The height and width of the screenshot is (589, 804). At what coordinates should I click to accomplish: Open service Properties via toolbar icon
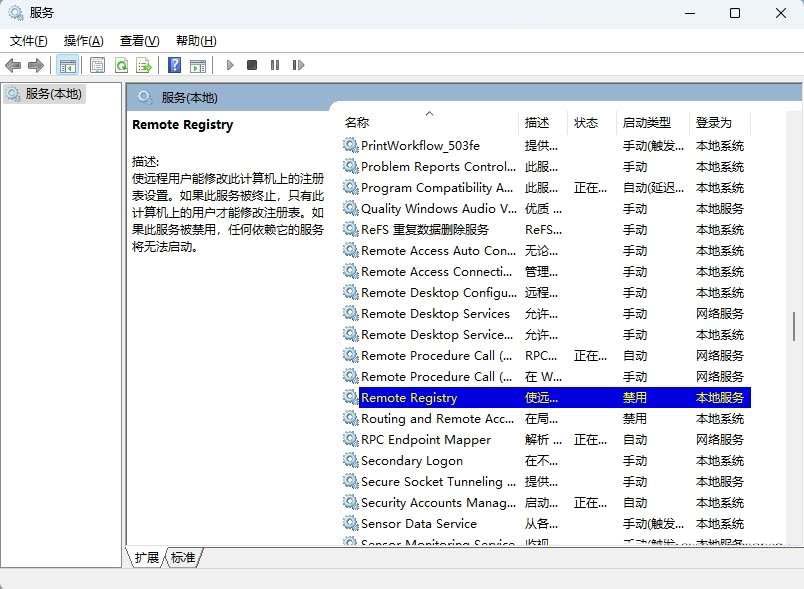coord(97,65)
